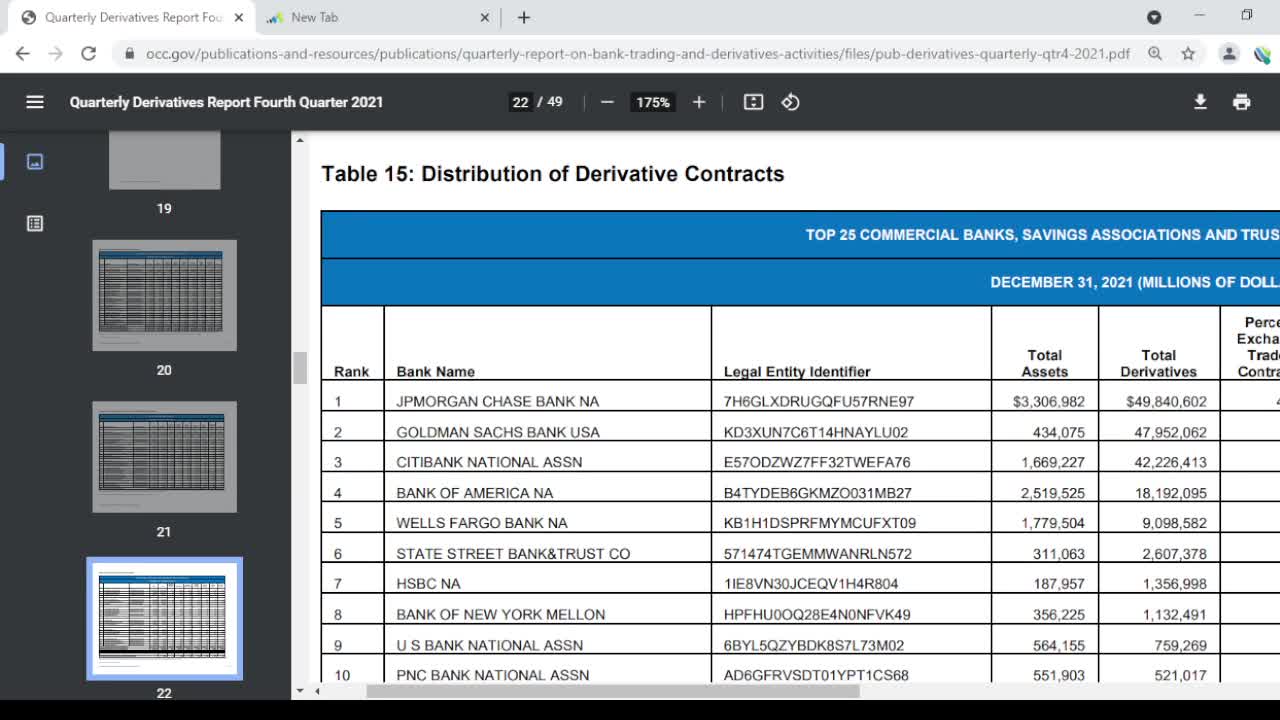Close the New Tab tab
This screenshot has width=1280, height=720.
[485, 17]
